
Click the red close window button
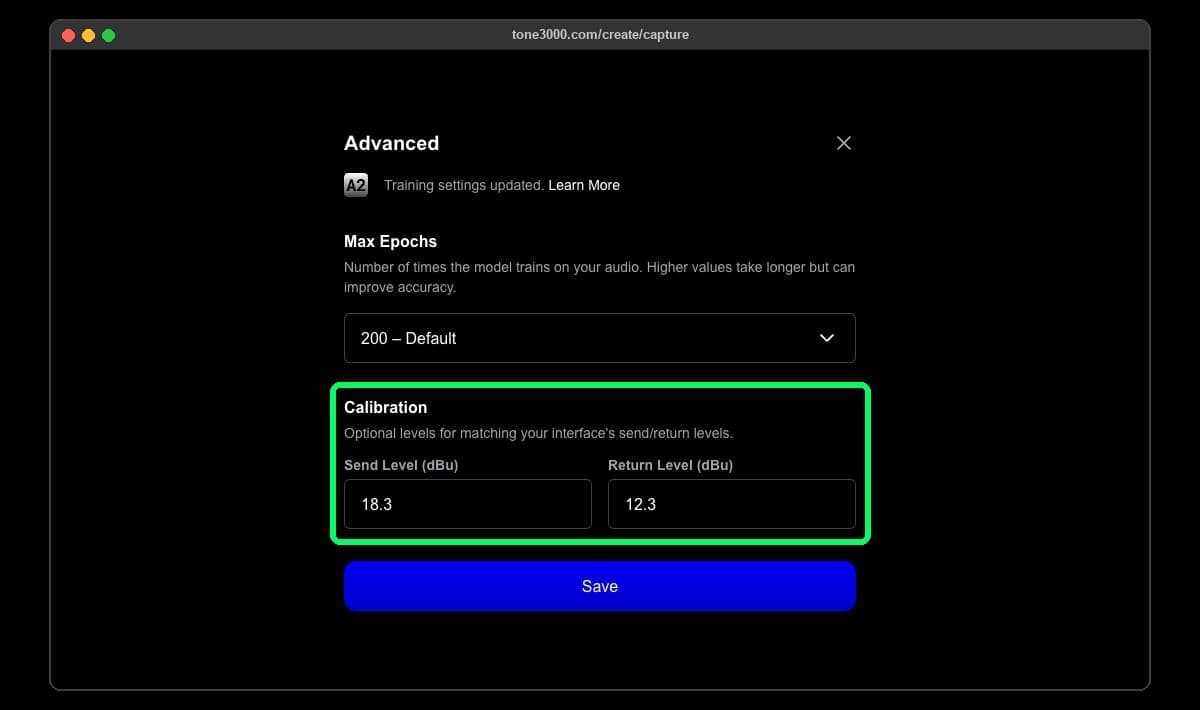69,35
